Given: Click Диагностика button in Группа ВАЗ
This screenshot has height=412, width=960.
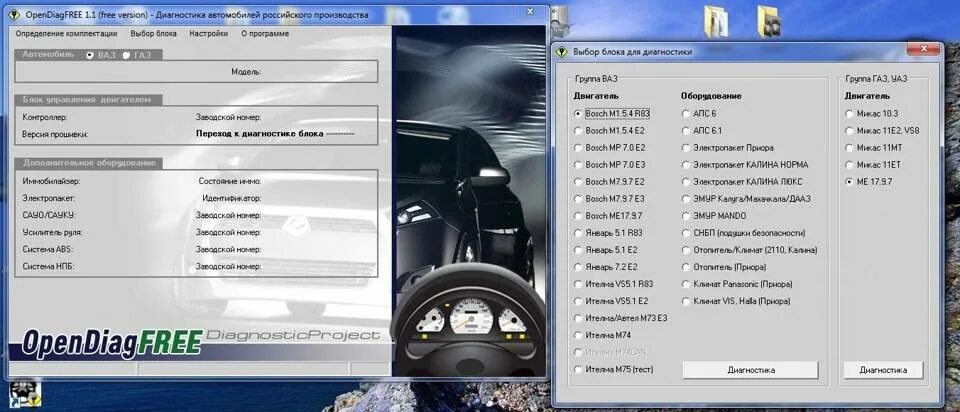Looking at the screenshot, I should pos(751,370).
